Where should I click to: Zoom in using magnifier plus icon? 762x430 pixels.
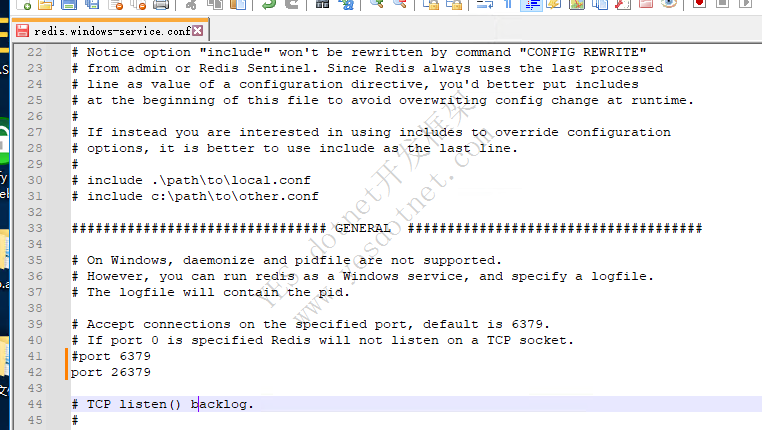coord(377,4)
